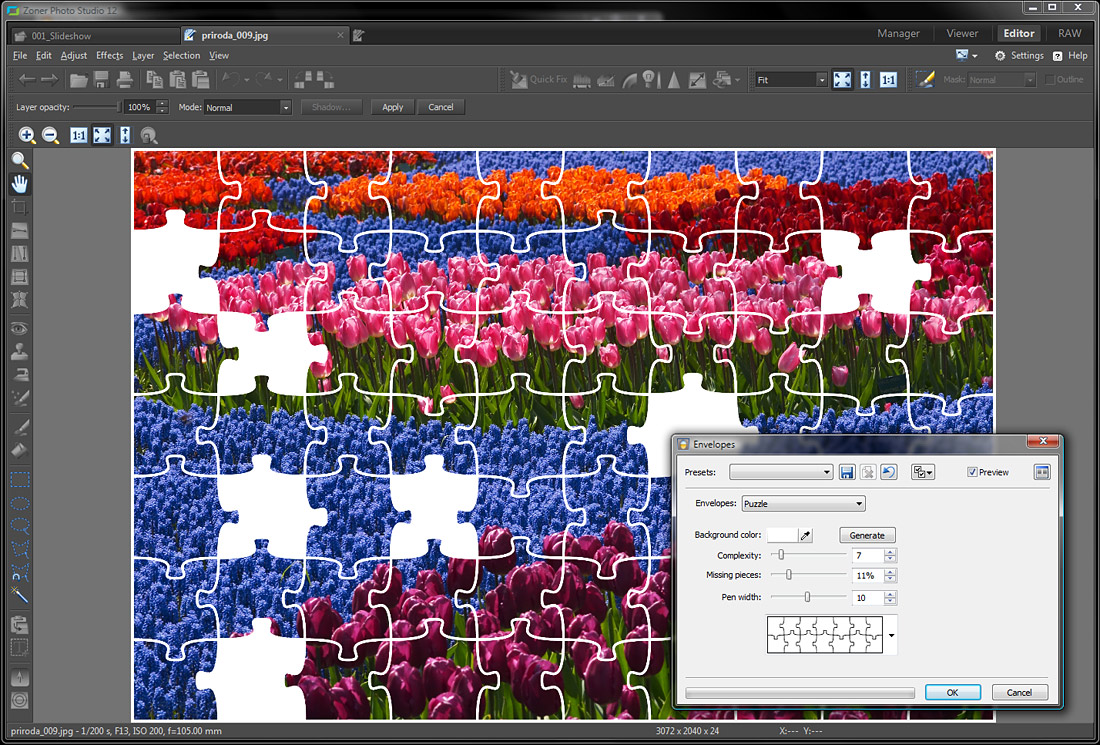Click the Generate button
Image resolution: width=1100 pixels, height=745 pixels.
tap(867, 536)
